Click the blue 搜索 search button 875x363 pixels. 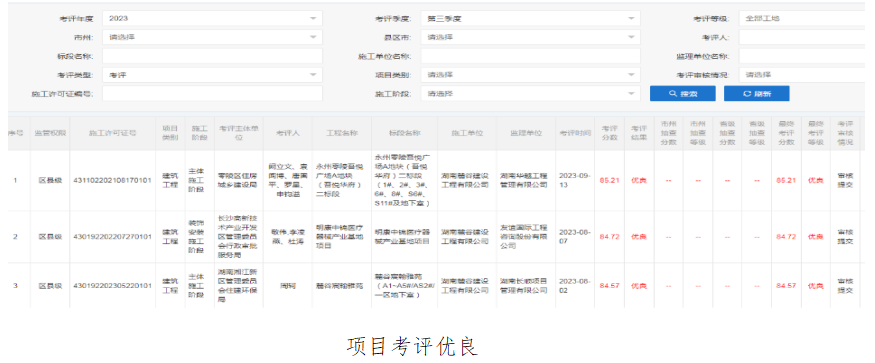(x=682, y=94)
